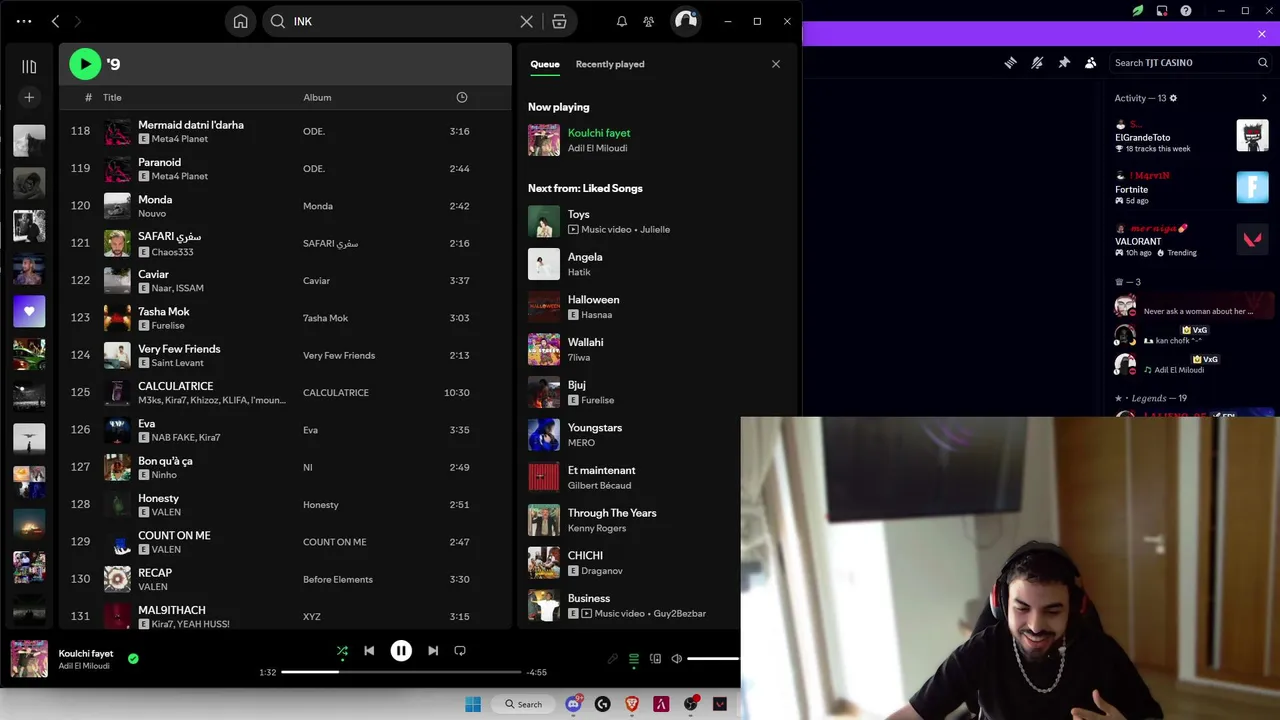1280x720 pixels.
Task: Select the Title column header
Action: click(x=112, y=97)
